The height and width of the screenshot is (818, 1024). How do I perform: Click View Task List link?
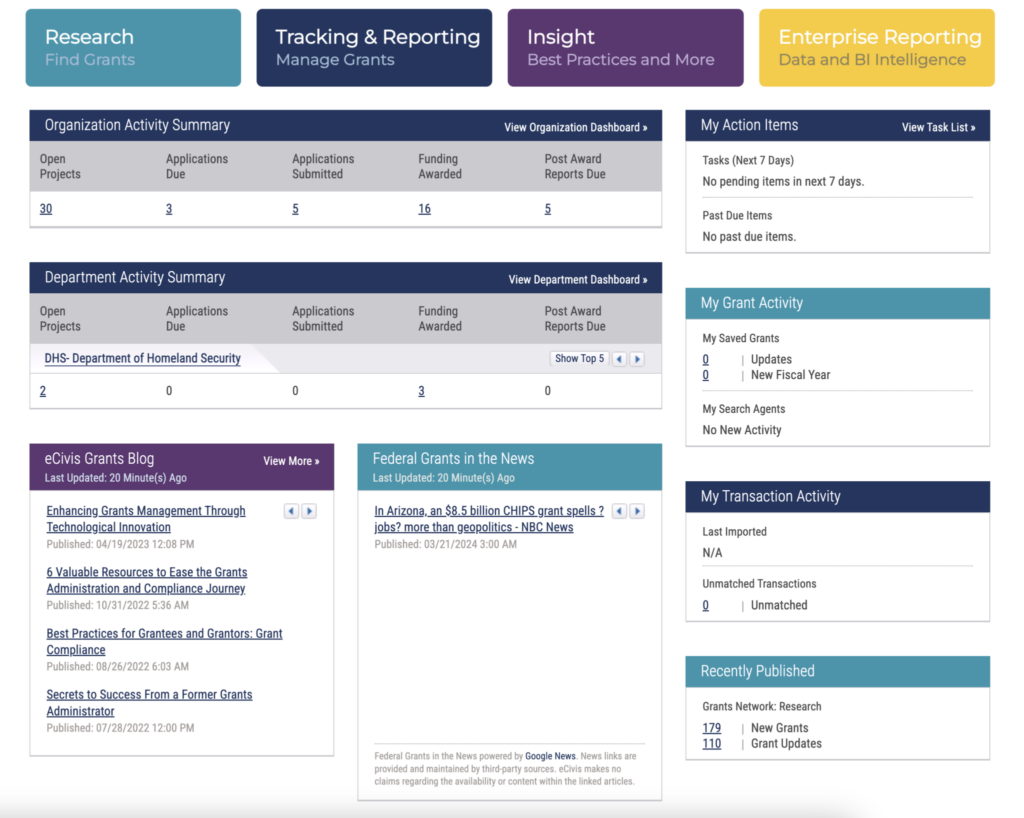(938, 127)
